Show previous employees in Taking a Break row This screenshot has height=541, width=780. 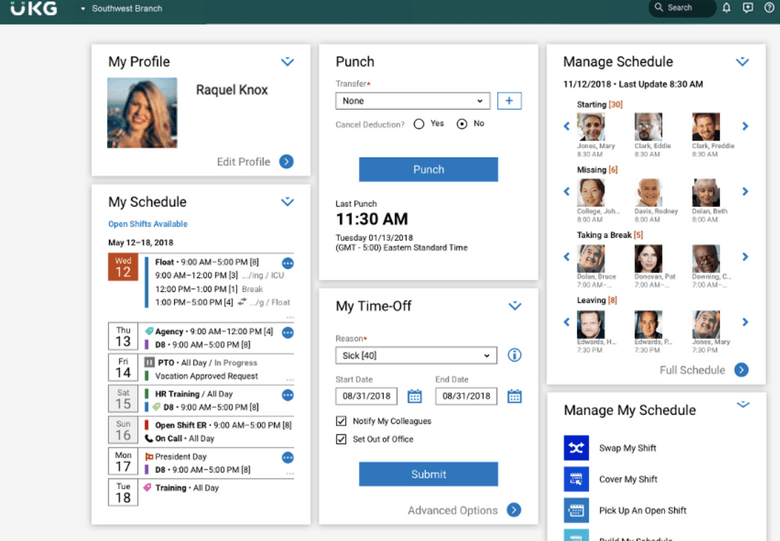coord(567,257)
